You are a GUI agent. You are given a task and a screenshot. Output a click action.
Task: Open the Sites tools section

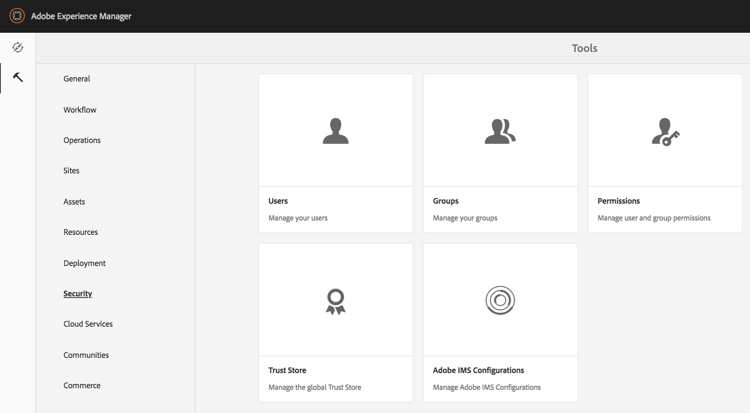[71, 170]
